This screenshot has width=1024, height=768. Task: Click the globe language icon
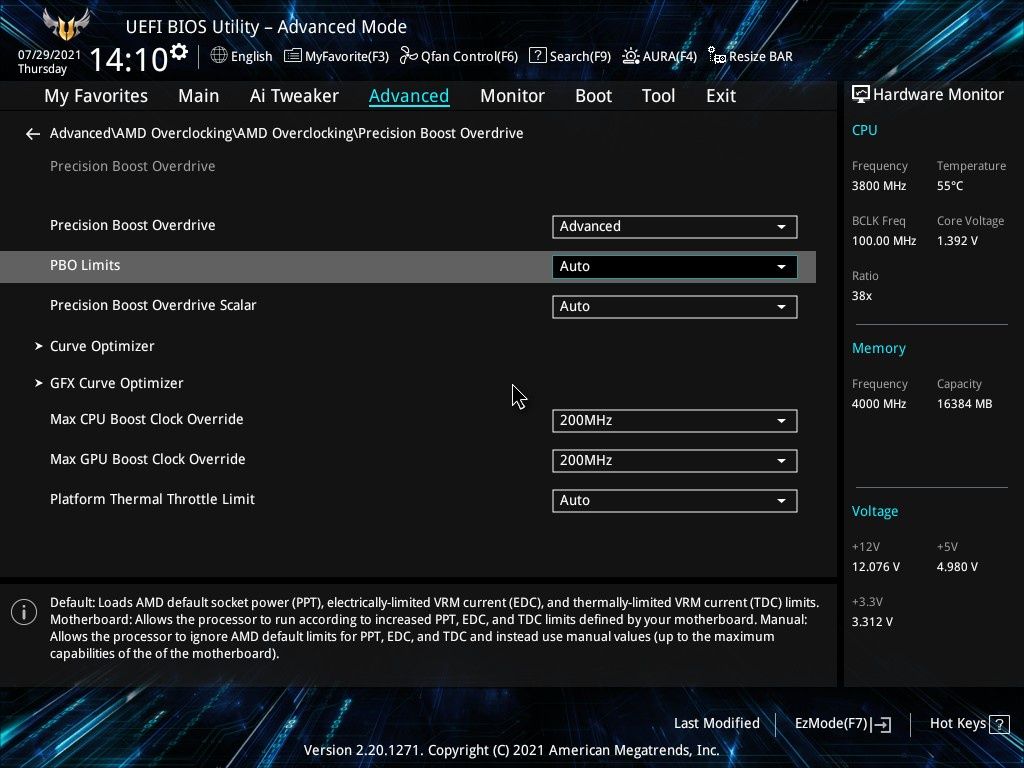pyautogui.click(x=219, y=56)
